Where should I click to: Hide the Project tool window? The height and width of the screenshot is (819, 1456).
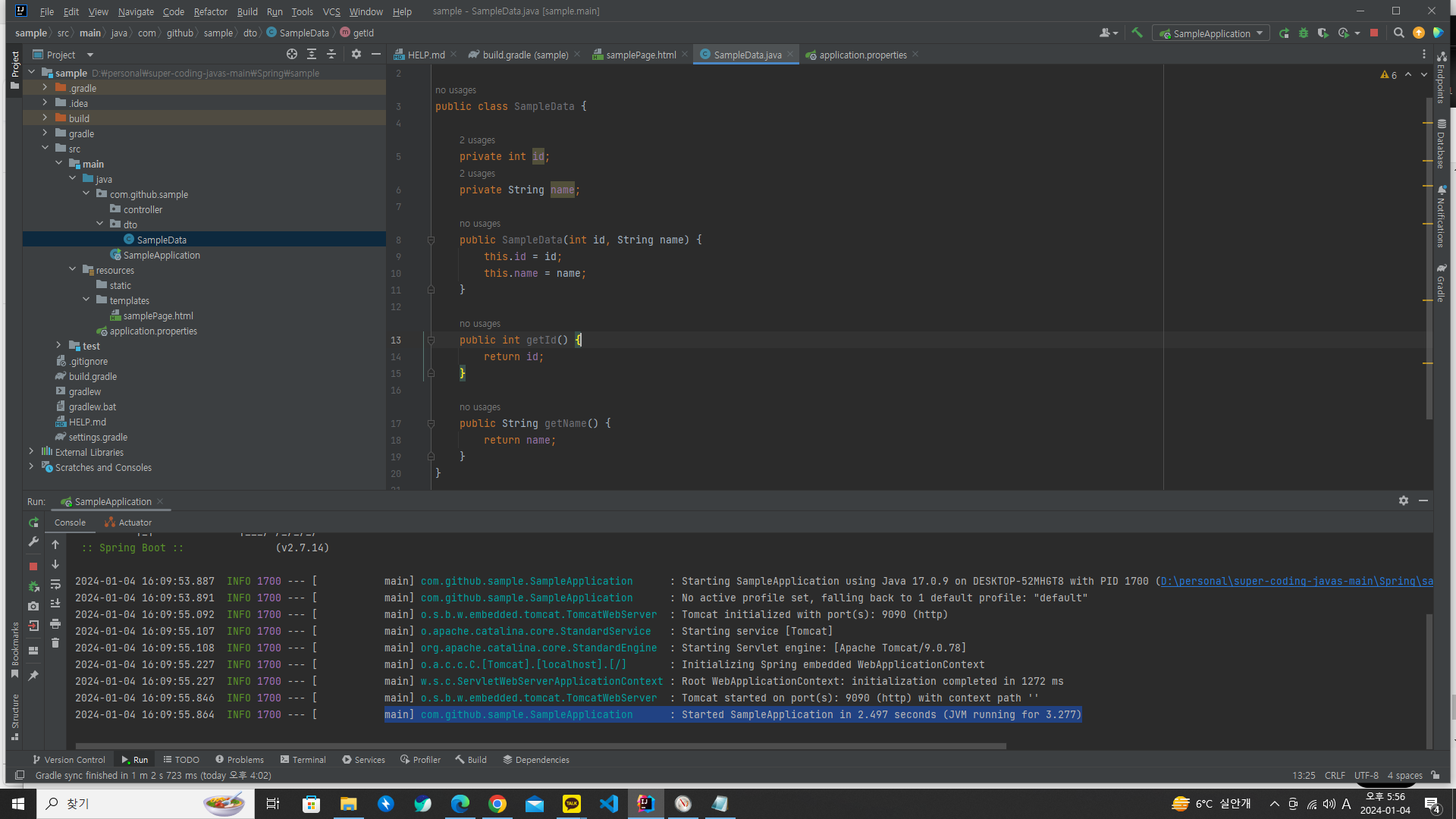tap(376, 54)
